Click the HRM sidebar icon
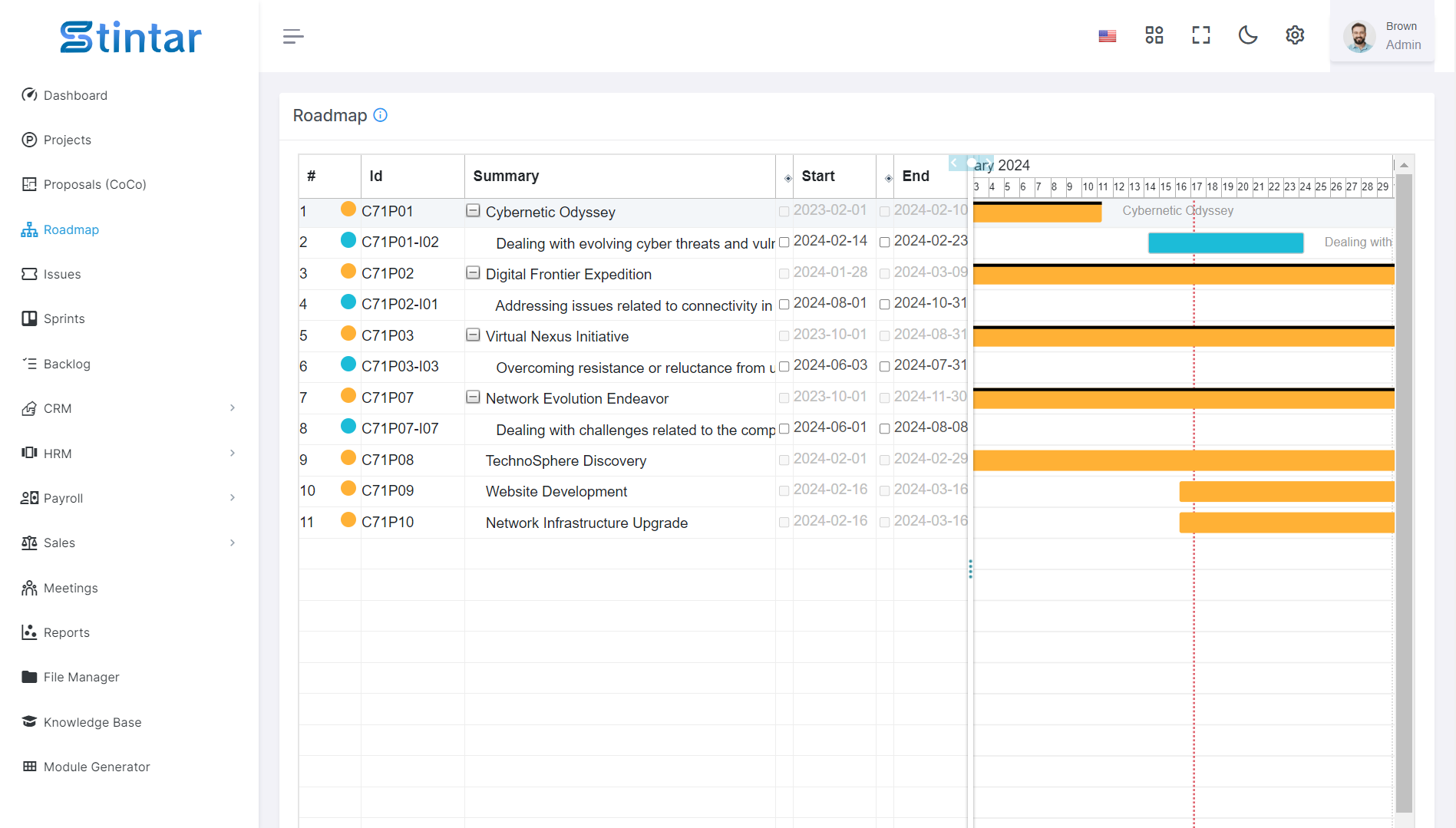Viewport: 1456px width, 828px height. 29,453
